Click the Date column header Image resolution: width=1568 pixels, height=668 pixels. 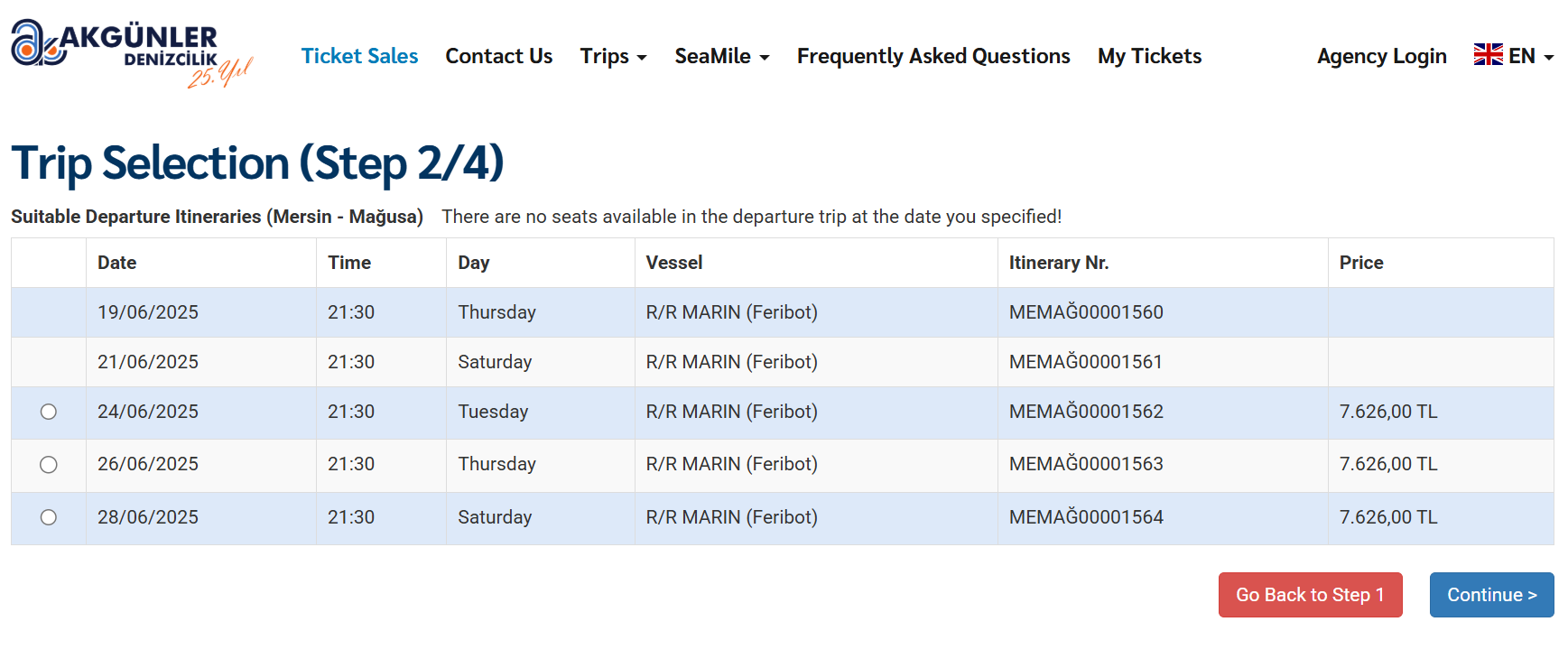[116, 263]
